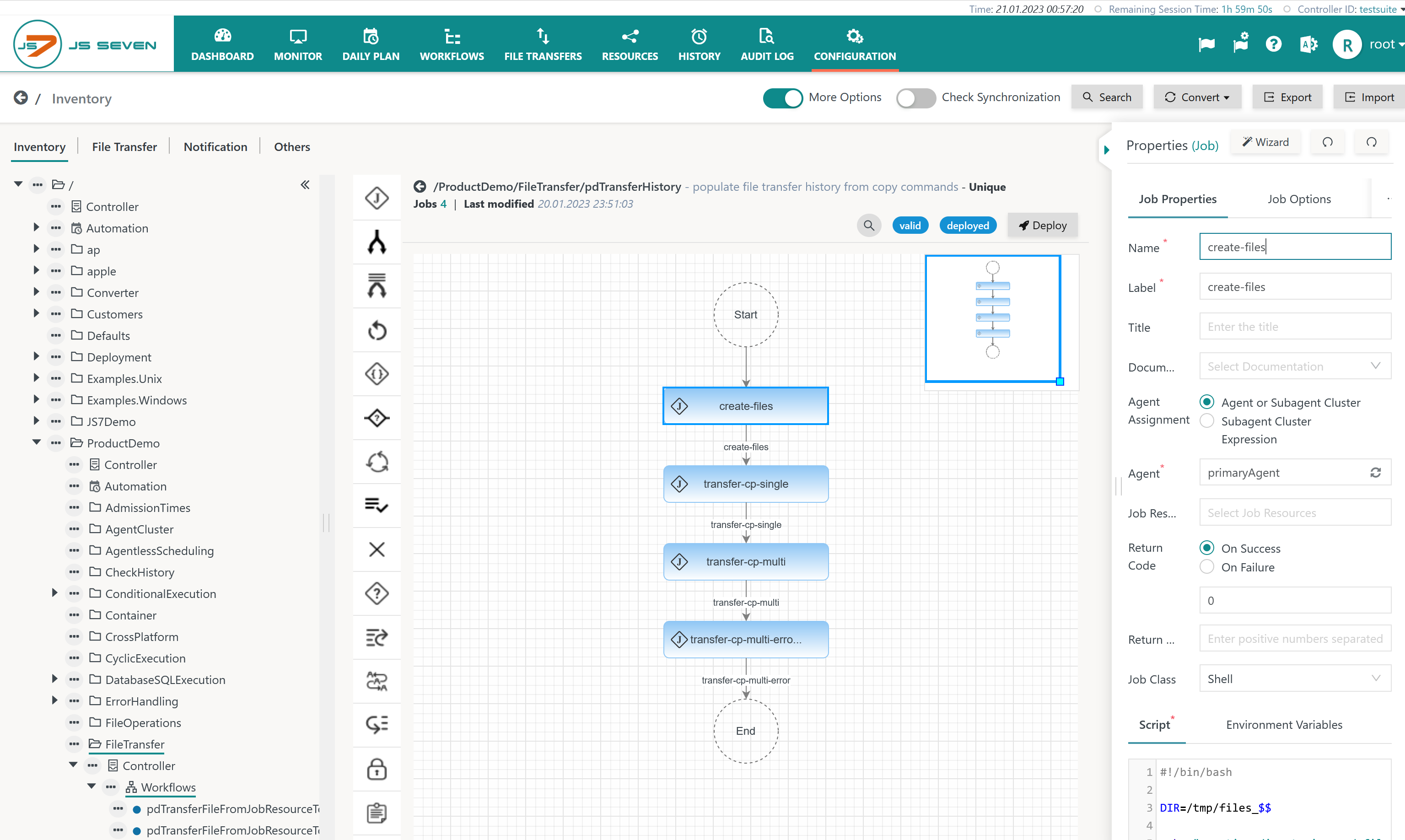Expand the ConditionalExecution folder
The image size is (1405, 840).
click(x=54, y=593)
